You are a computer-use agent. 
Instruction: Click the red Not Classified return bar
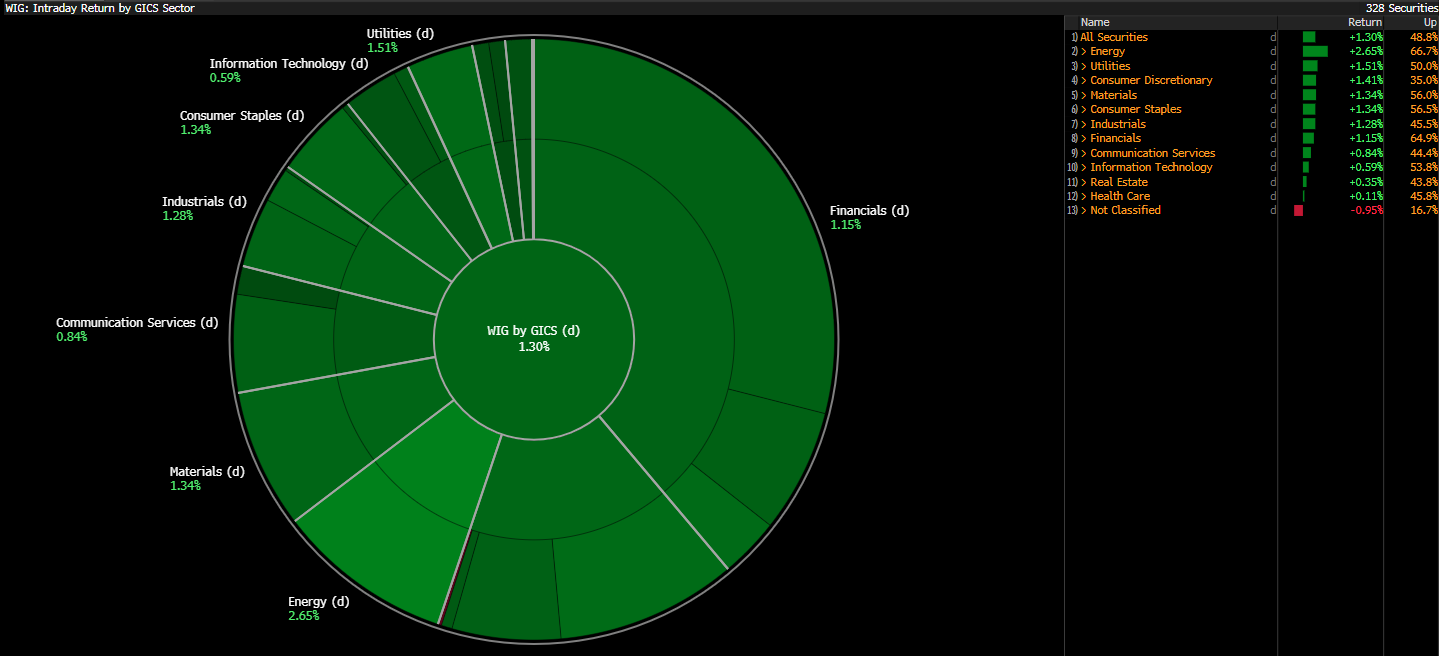(1298, 210)
